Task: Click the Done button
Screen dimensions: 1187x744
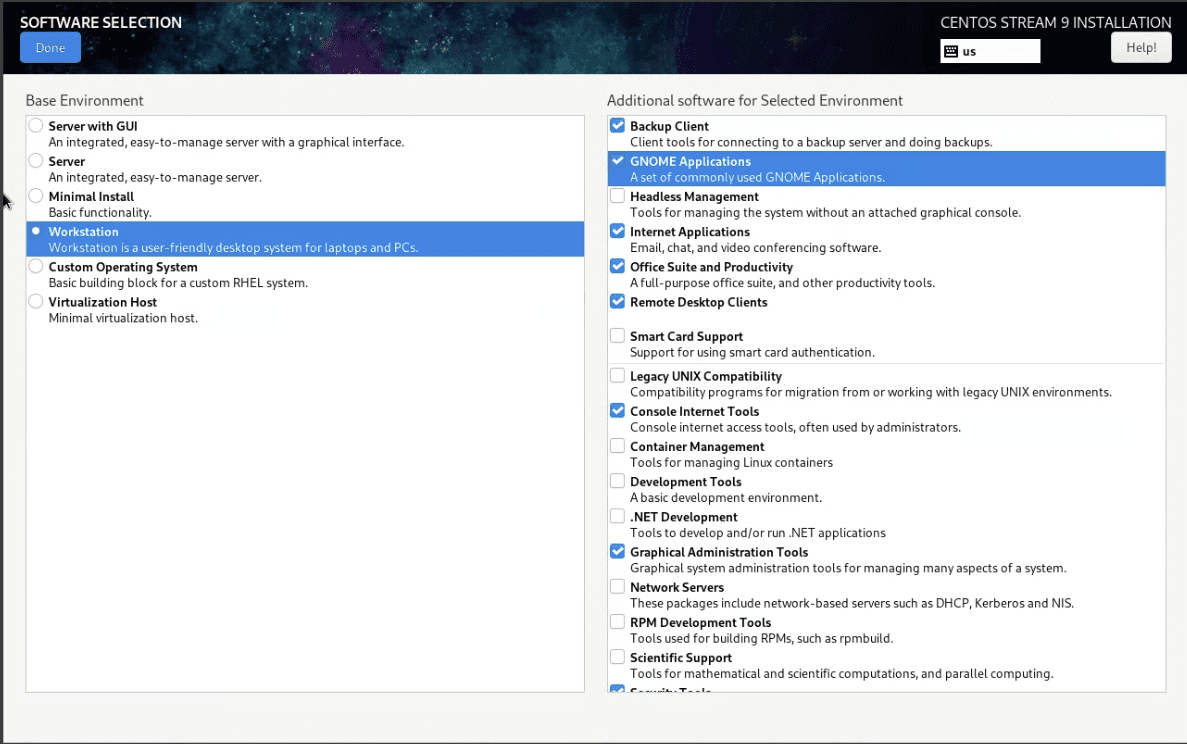Action: click(50, 48)
